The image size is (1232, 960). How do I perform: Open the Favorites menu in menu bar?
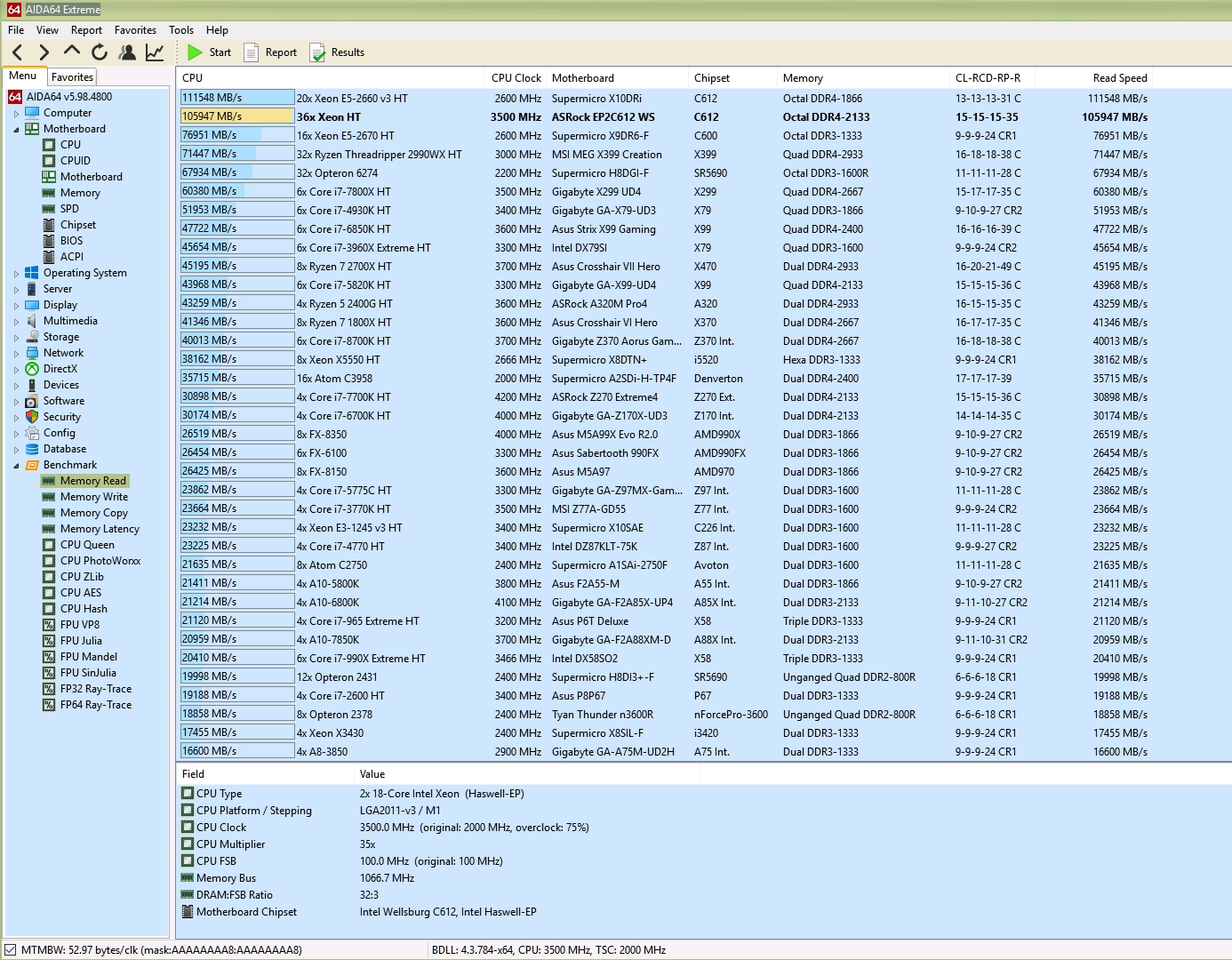(x=135, y=30)
